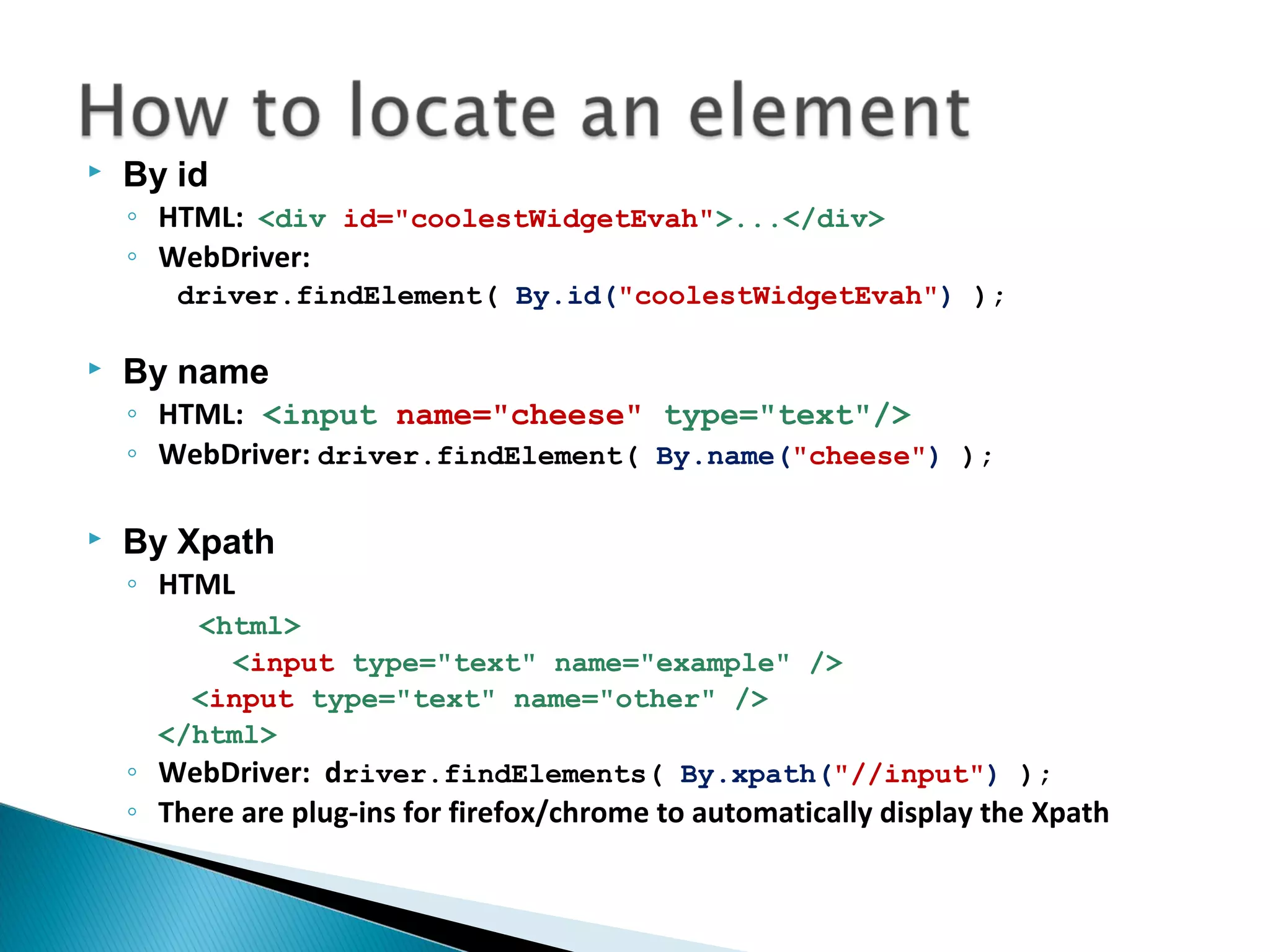Click the By.name("cheese") code
Viewport: 1270px width, 952px height.
[797, 457]
